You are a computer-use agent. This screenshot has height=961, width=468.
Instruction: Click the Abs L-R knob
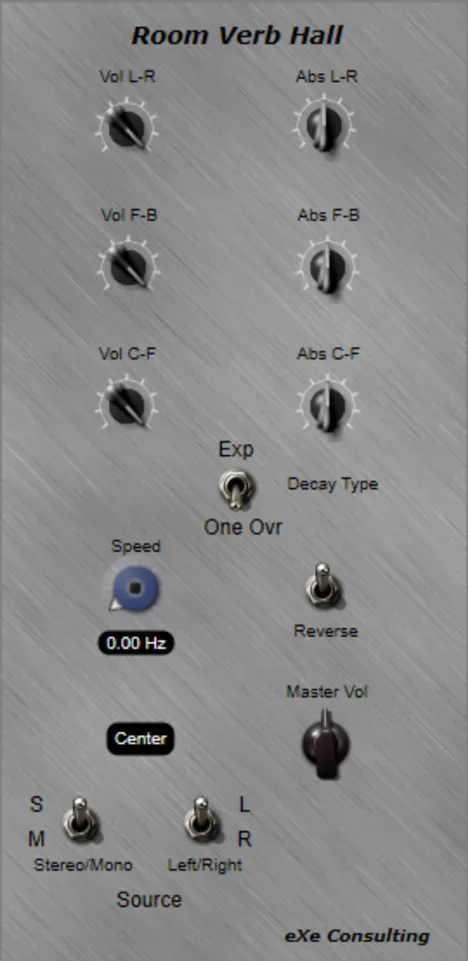tap(326, 125)
